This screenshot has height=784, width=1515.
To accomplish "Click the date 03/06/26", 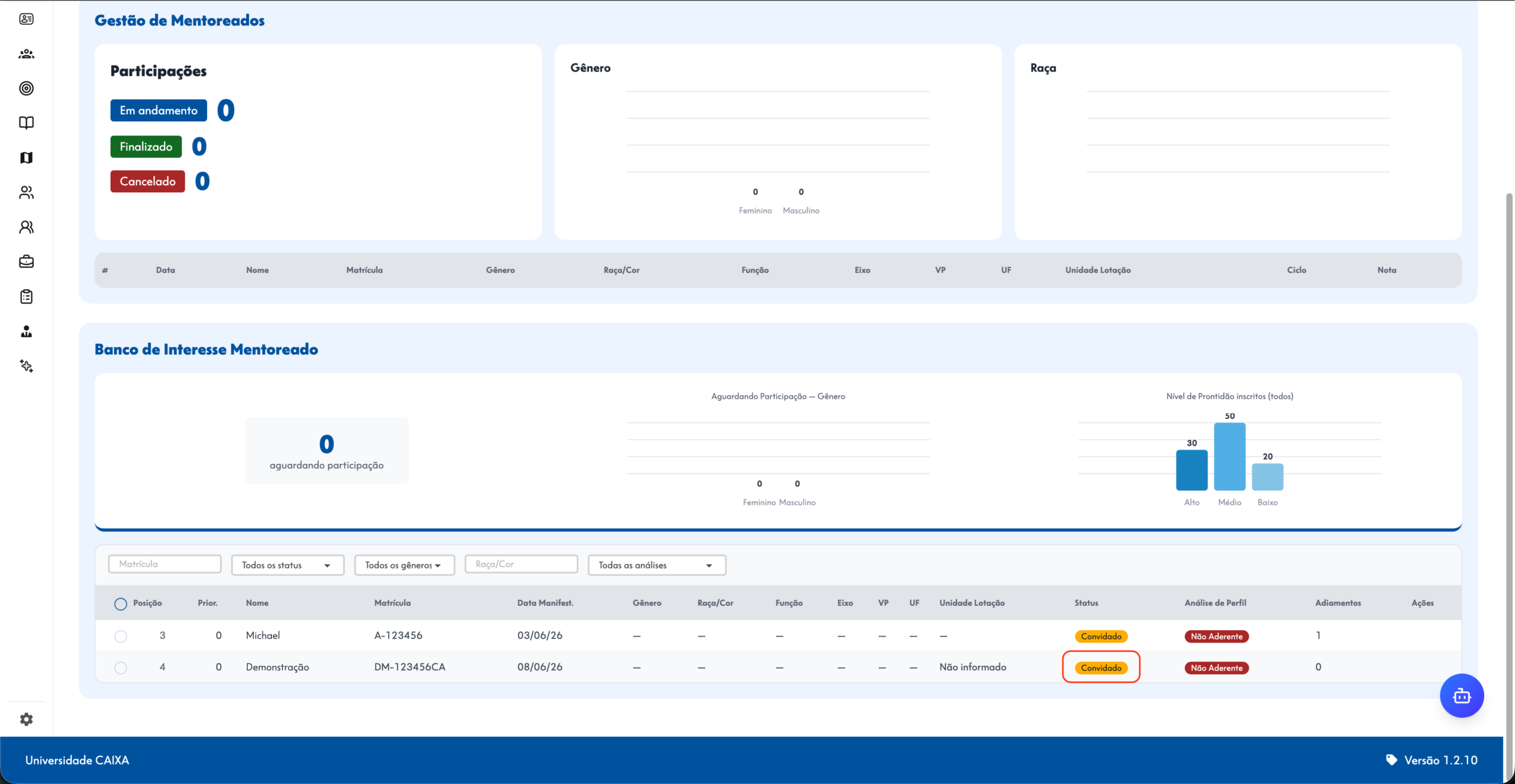I will 540,635.
